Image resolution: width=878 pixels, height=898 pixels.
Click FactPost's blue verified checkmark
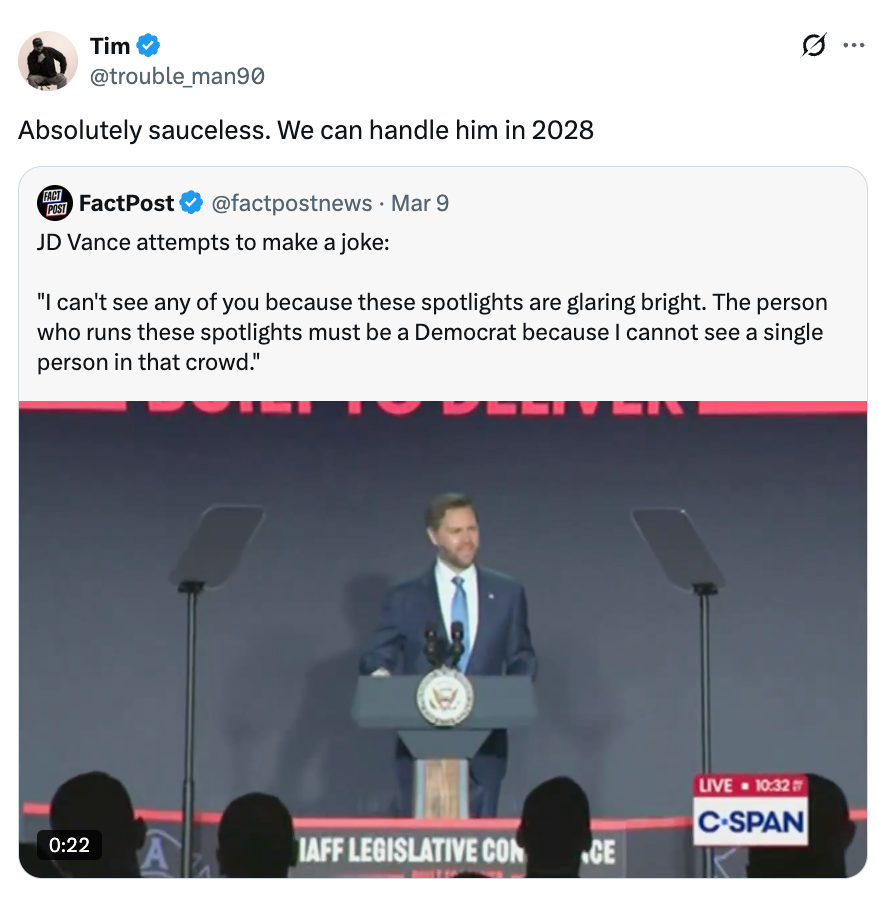click(191, 203)
